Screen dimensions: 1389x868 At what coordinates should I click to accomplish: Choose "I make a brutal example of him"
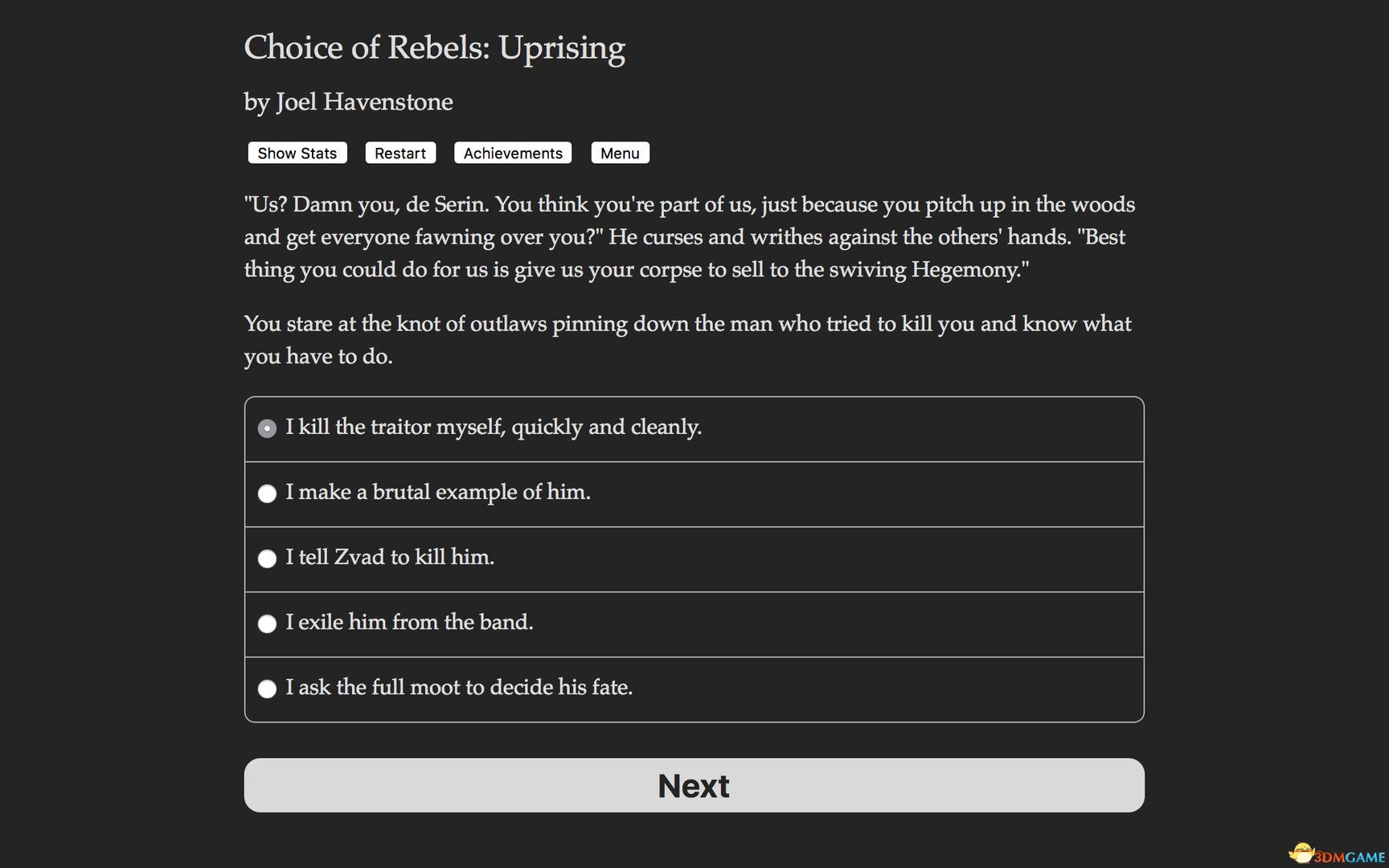267,493
